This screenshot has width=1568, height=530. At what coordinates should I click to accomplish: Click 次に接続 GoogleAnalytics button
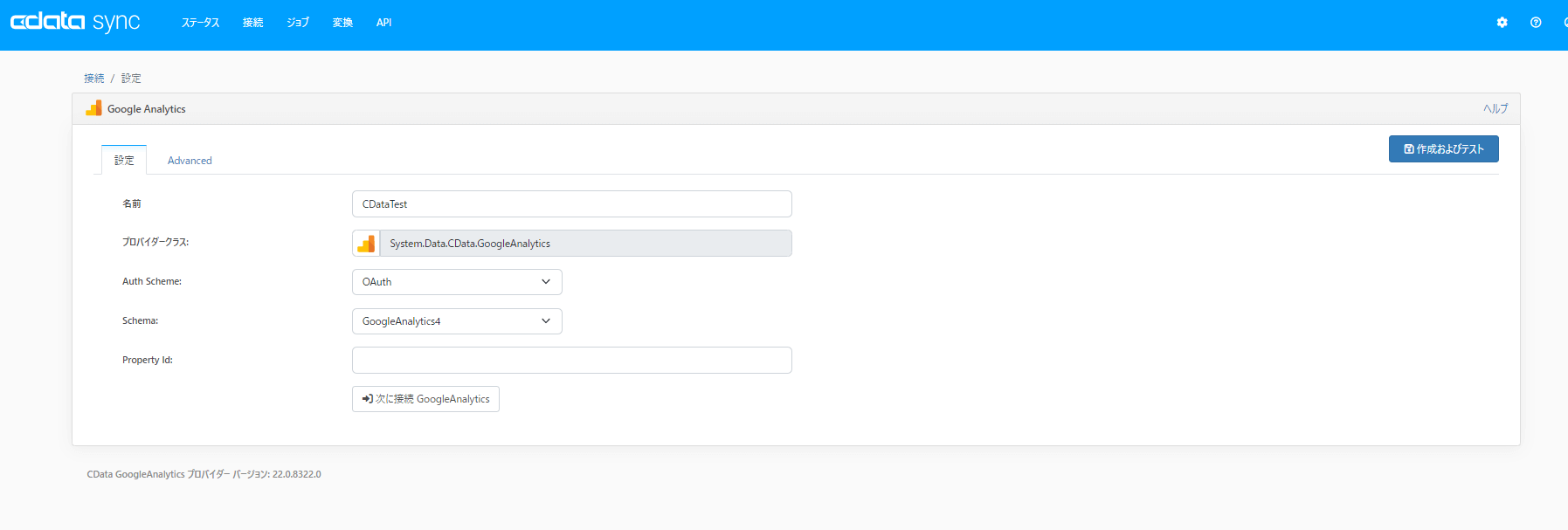click(425, 399)
